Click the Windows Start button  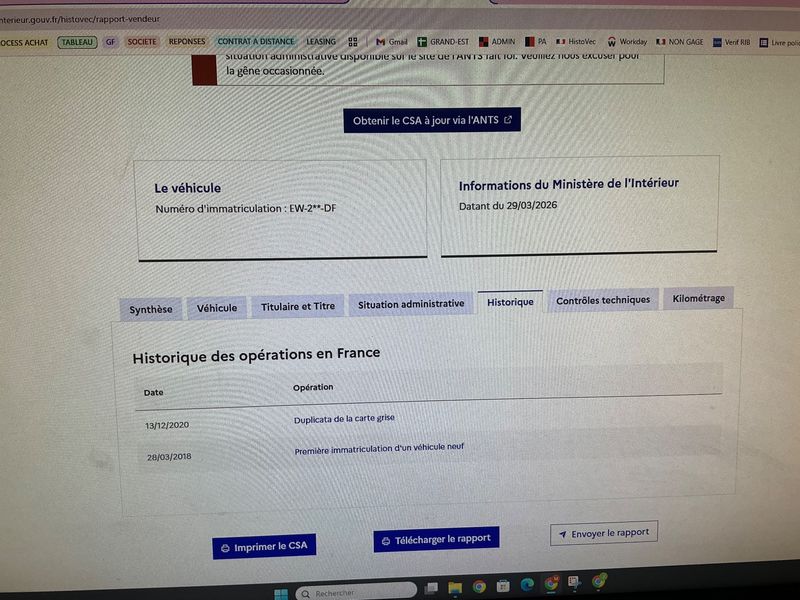(281, 594)
